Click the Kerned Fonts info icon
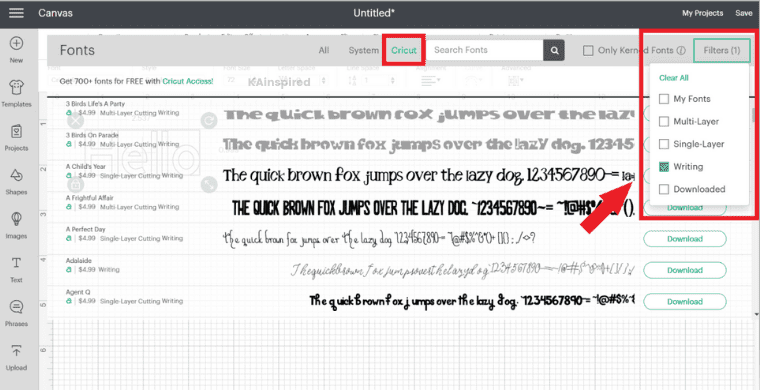The height and width of the screenshot is (390, 760). pyautogui.click(x=681, y=50)
